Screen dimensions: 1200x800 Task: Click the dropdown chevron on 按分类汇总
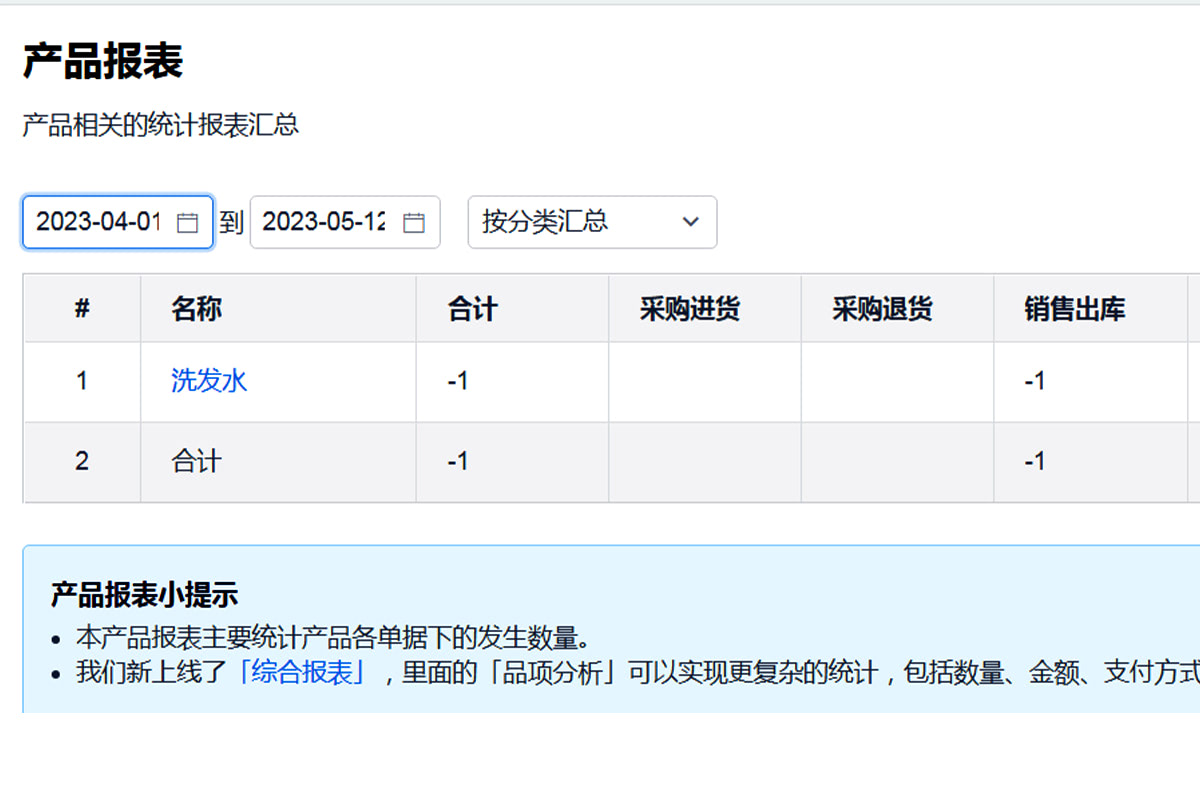(x=691, y=222)
